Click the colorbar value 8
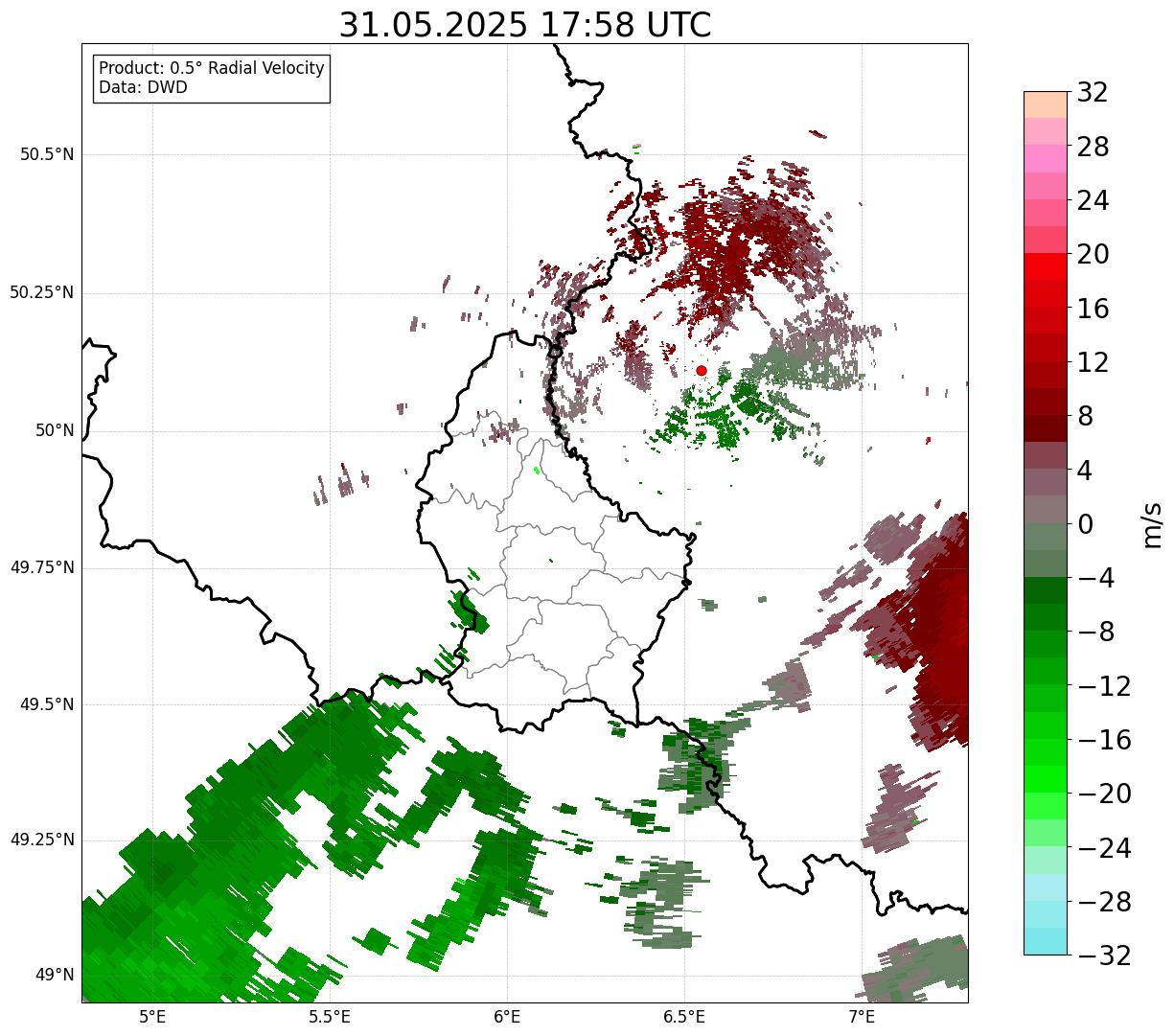1174x1036 pixels. [x=1085, y=416]
